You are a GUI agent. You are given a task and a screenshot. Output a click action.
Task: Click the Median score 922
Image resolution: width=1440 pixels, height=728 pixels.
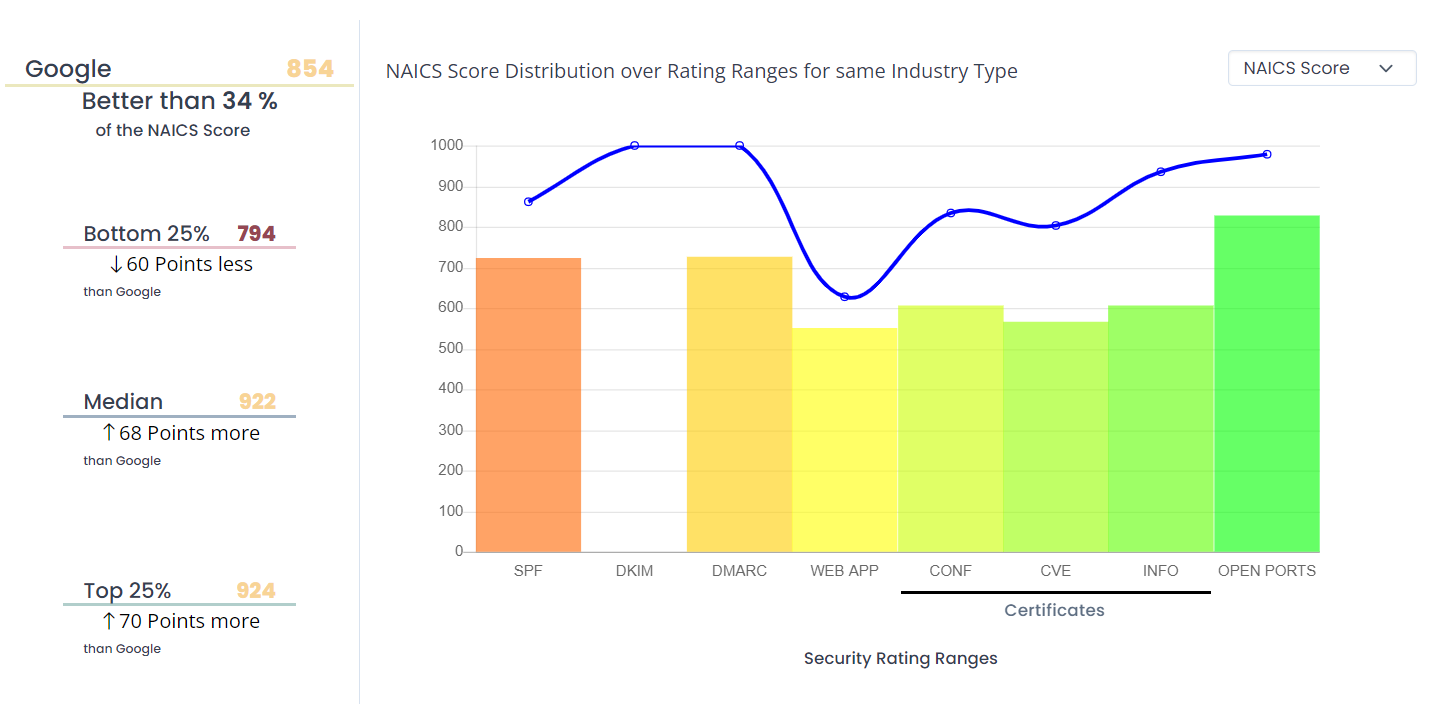[x=256, y=401]
